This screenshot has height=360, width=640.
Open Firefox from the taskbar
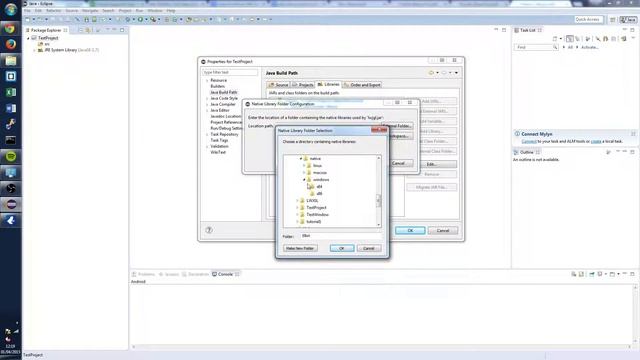[11, 44]
